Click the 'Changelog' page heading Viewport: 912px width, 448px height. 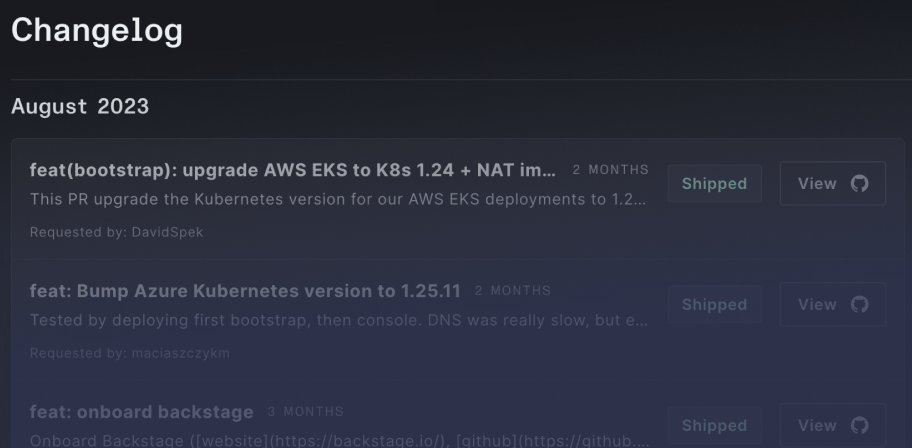(97, 30)
